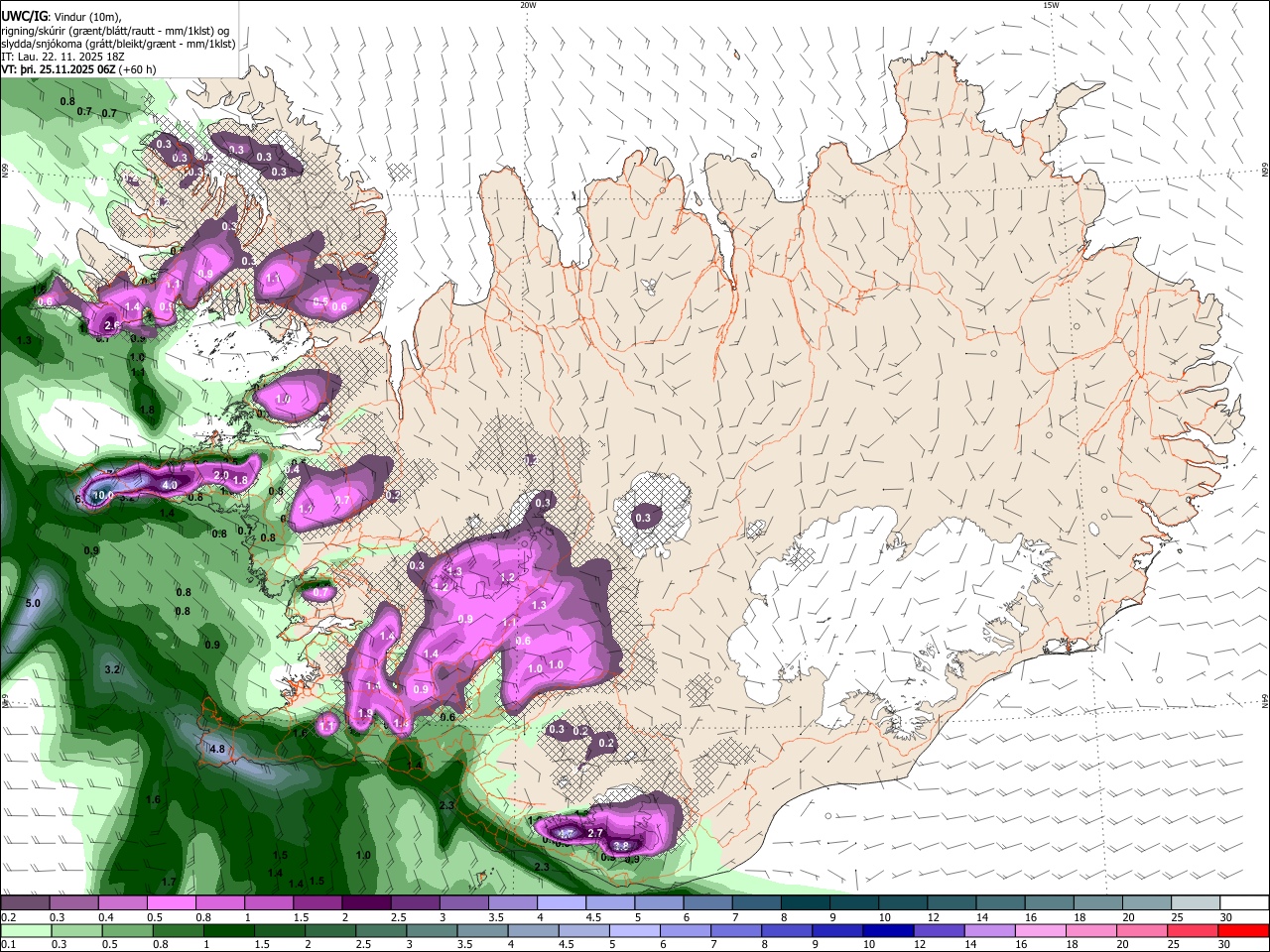Click the 3.8 snowfall value on the map
The image size is (1270, 952).
click(621, 846)
